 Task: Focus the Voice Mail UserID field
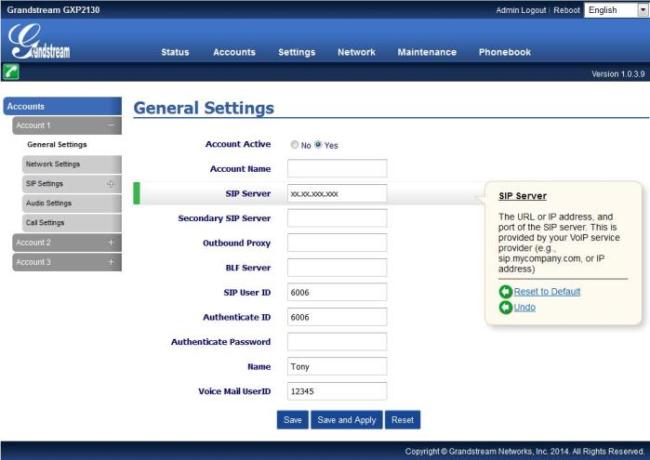point(337,391)
